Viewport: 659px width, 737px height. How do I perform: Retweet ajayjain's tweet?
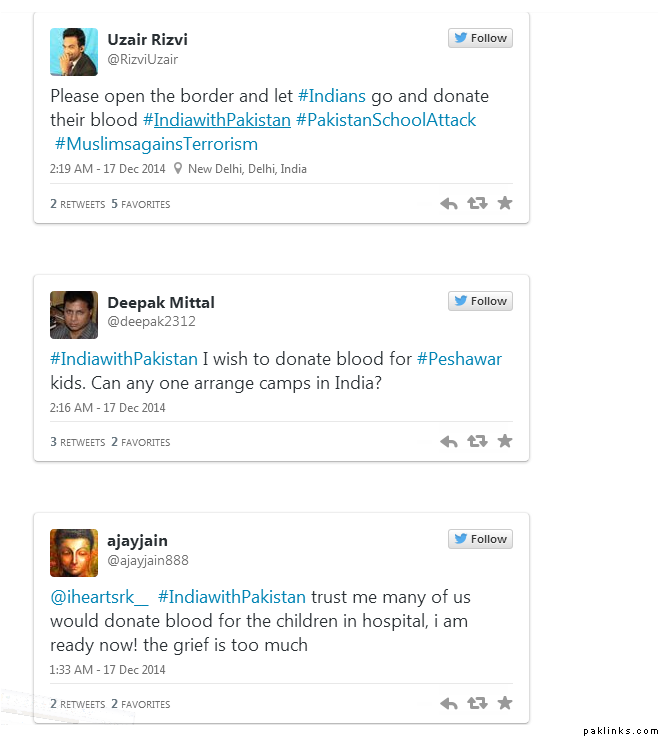(477, 704)
